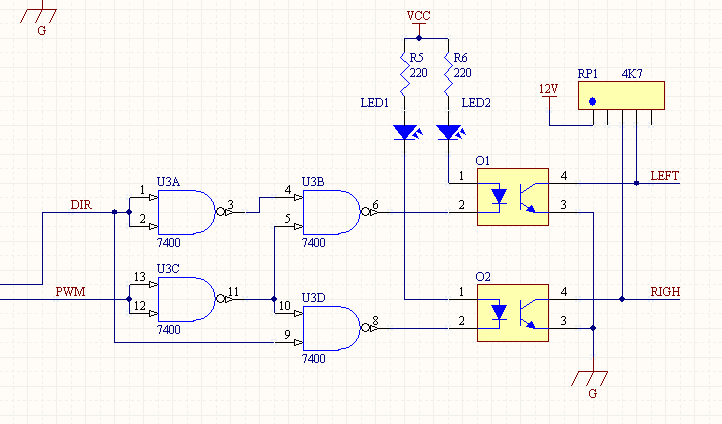Click the LED1 diode symbol
Image resolution: width=722 pixels, height=424 pixels.
coord(407,132)
